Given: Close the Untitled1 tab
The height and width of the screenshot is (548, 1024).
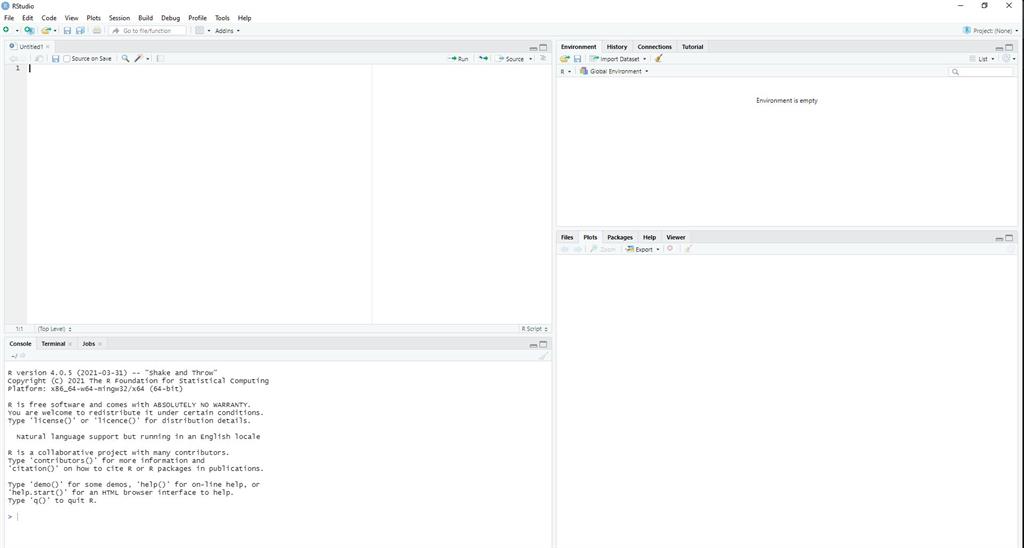Looking at the screenshot, I should tap(48, 46).
